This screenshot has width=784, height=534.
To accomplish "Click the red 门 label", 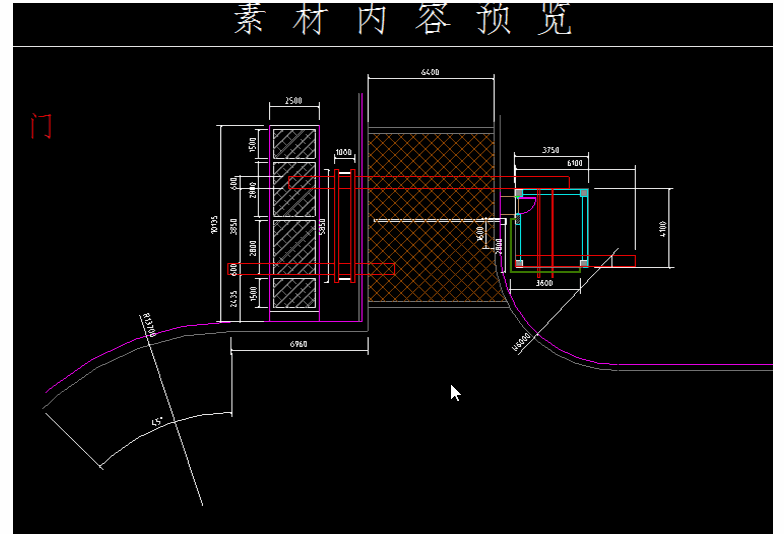I will pyautogui.click(x=41, y=127).
